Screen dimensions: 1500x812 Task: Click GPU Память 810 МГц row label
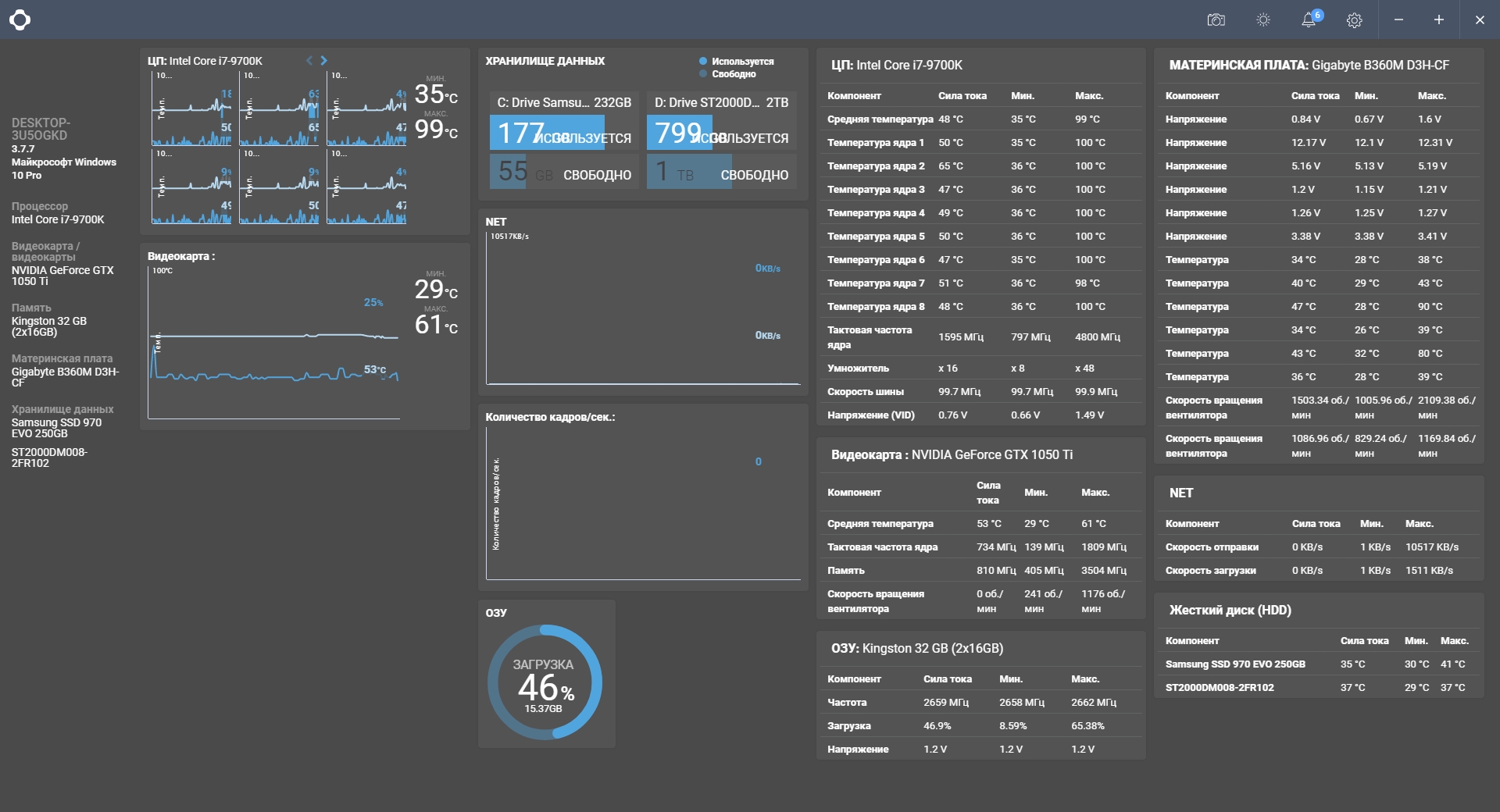tap(846, 571)
